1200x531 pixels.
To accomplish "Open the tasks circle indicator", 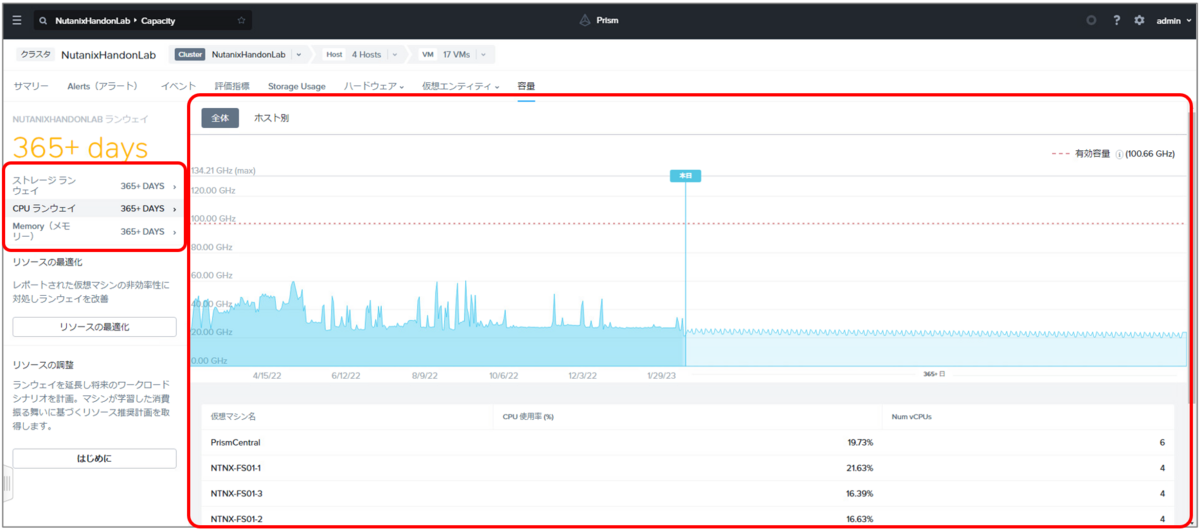I will click(x=1092, y=20).
